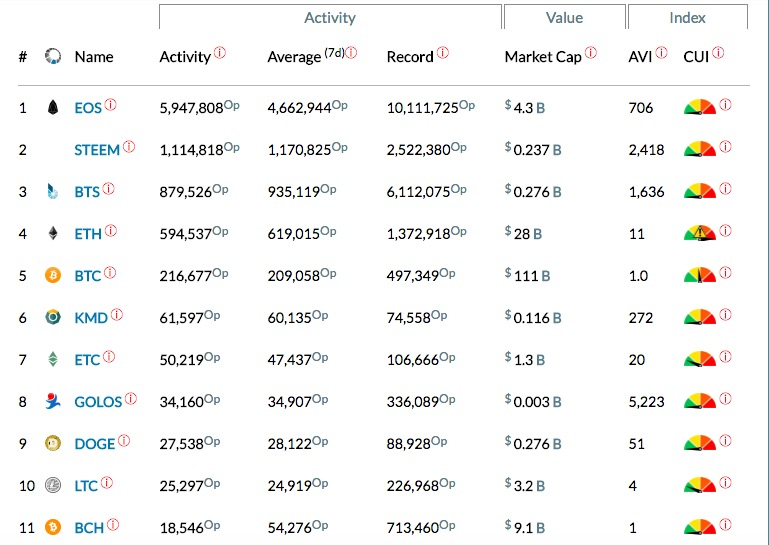Sort by Market Cap column header
Screen dimensions: 769x545
[x=543, y=57]
